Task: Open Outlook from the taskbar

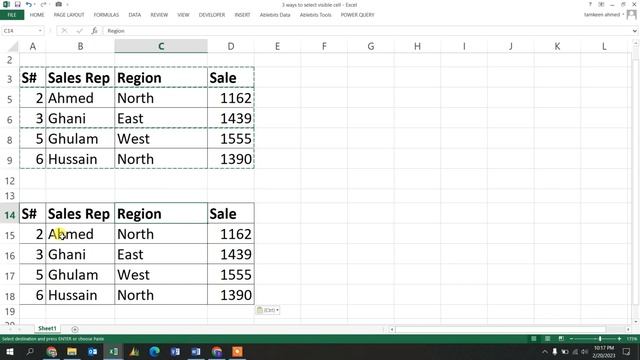Action: pyautogui.click(x=93, y=351)
